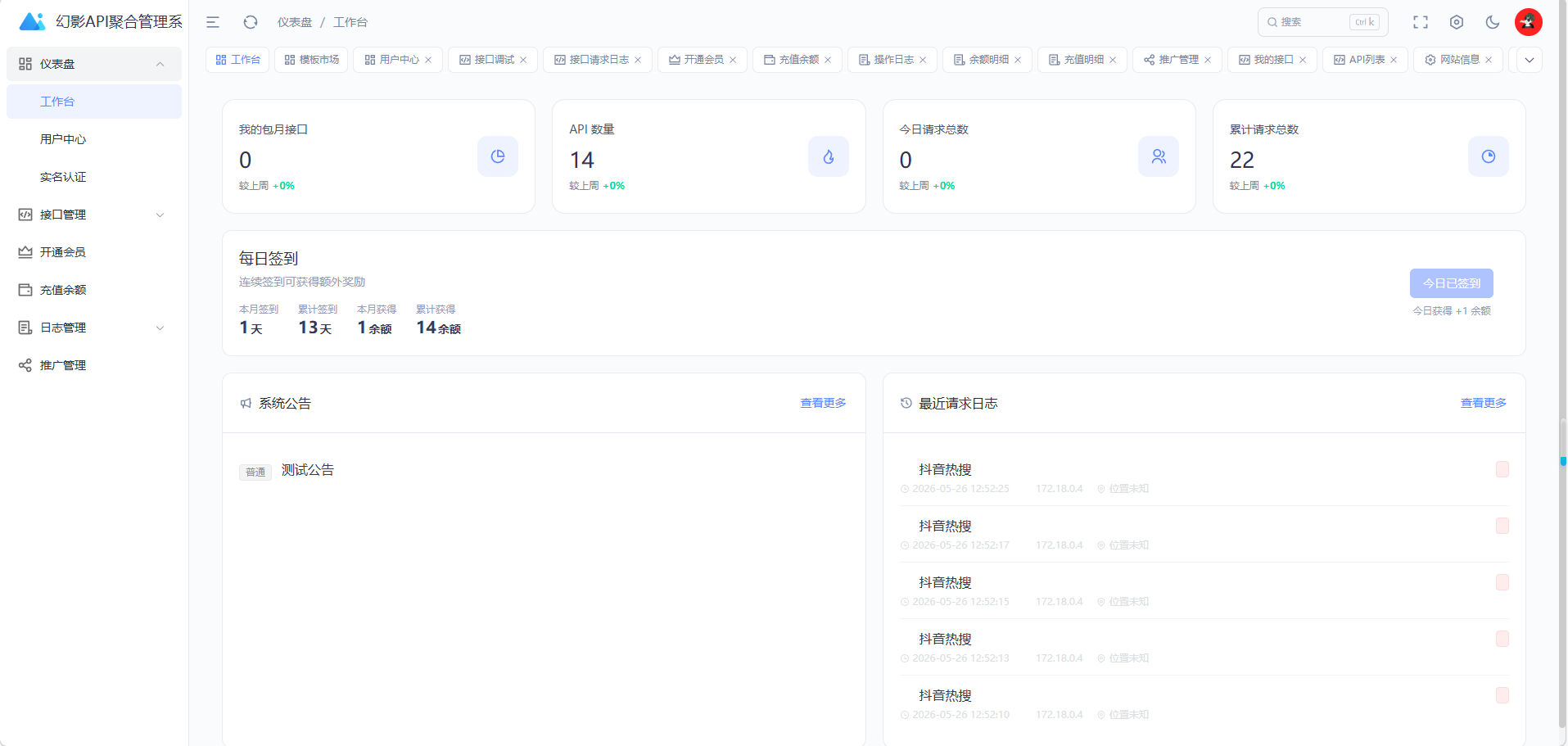Toggle fullscreen mode icon
The image size is (1568, 746).
tap(1421, 22)
